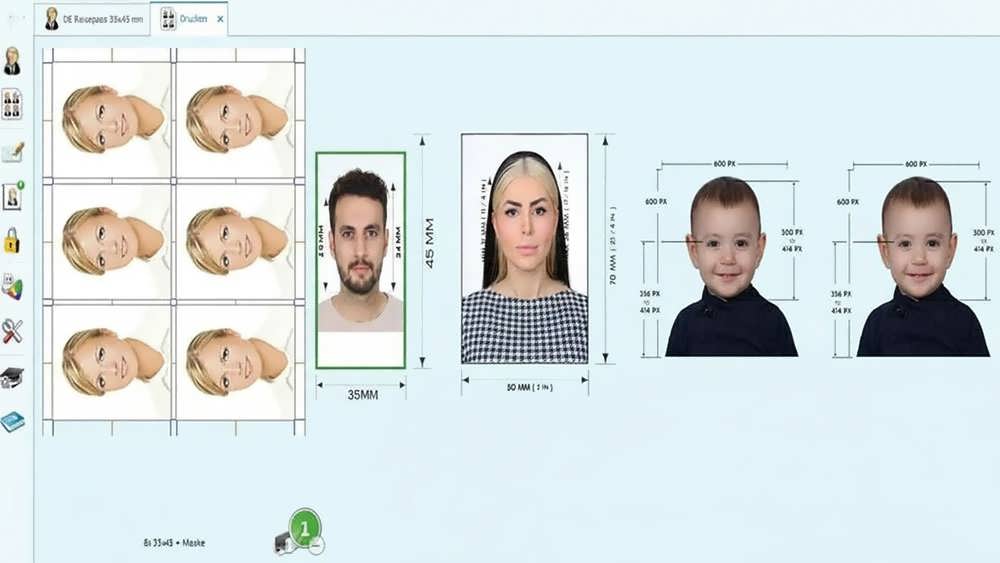Click the graduation cap tutorial icon
The image size is (1000, 563).
pyautogui.click(x=12, y=377)
